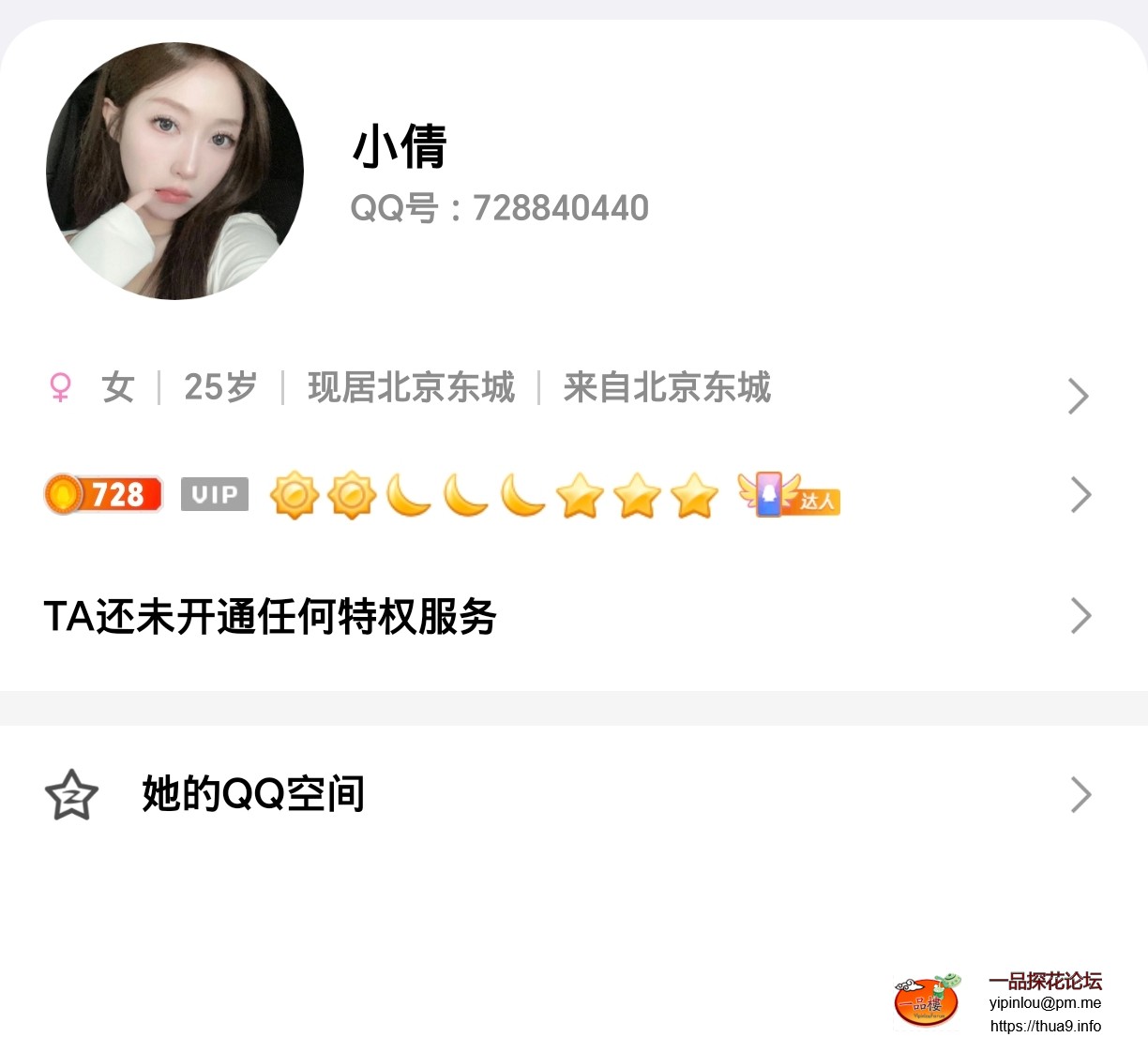Open the https://thua9.info link
The width and height of the screenshot is (1148, 1052).
(x=1046, y=1026)
